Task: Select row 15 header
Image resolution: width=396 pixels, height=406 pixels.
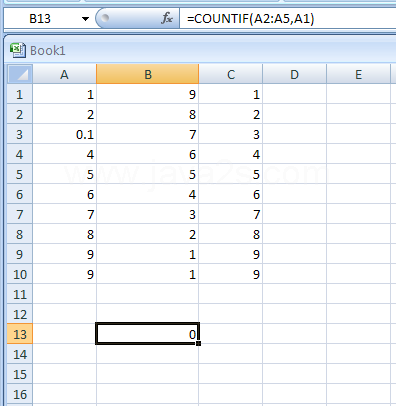Action: pyautogui.click(x=20, y=374)
